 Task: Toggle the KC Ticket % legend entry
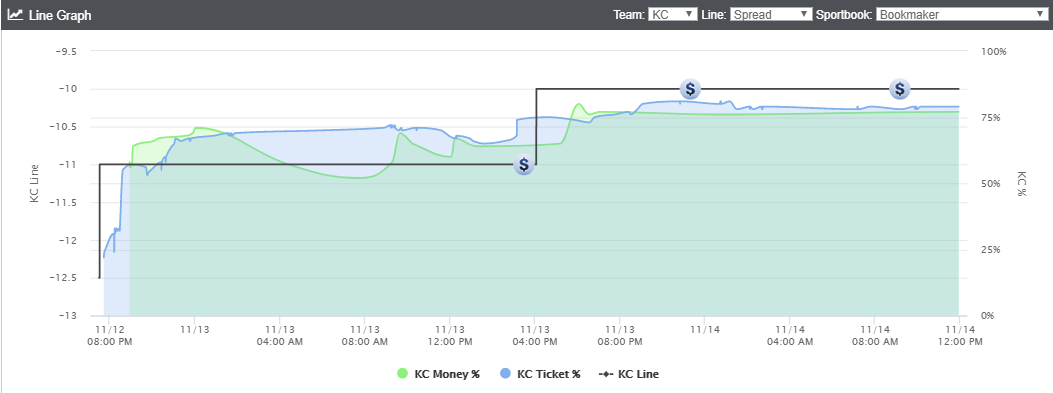[540, 374]
